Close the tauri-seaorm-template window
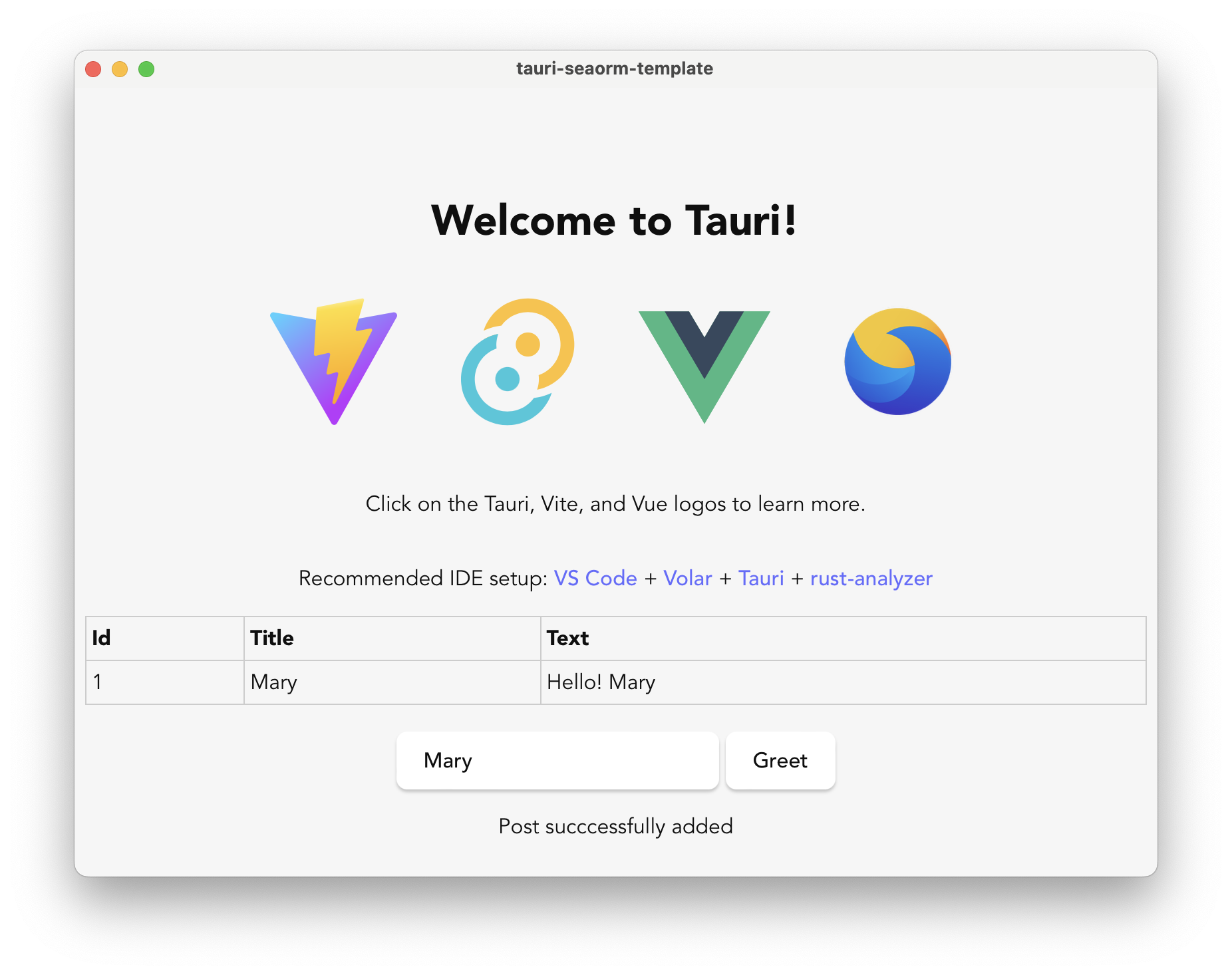This screenshot has width=1232, height=975. click(x=93, y=69)
